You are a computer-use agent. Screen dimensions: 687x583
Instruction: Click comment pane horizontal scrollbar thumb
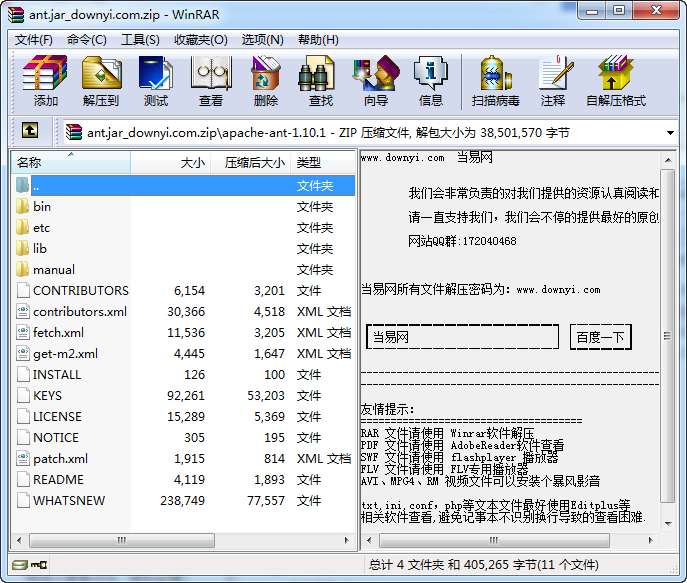pyautogui.click(x=494, y=540)
